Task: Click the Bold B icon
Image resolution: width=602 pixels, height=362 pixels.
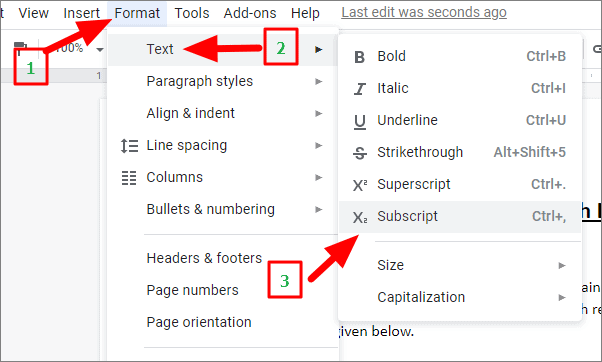Action: click(x=359, y=57)
